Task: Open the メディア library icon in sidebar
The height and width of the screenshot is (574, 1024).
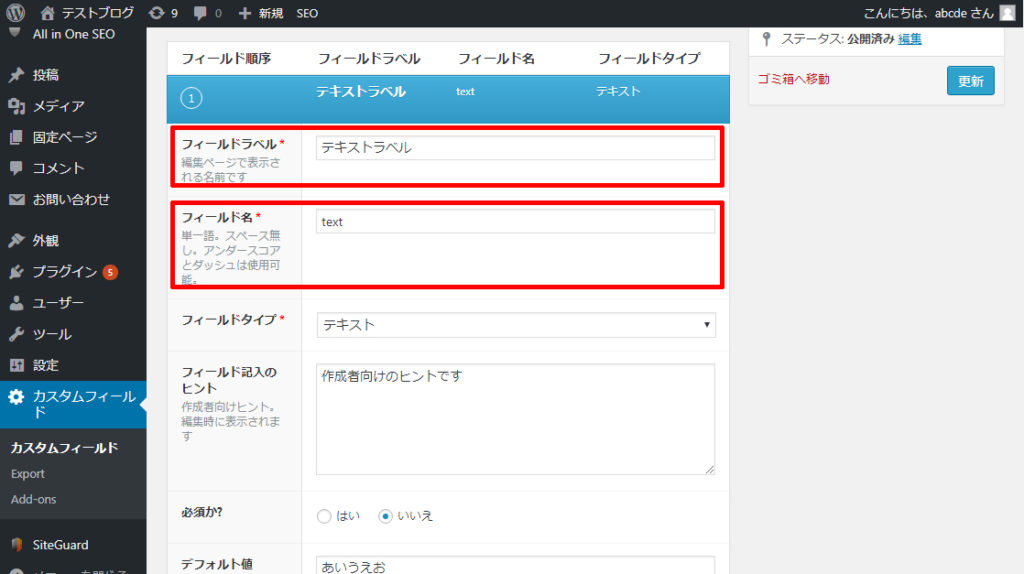Action: (x=16, y=106)
